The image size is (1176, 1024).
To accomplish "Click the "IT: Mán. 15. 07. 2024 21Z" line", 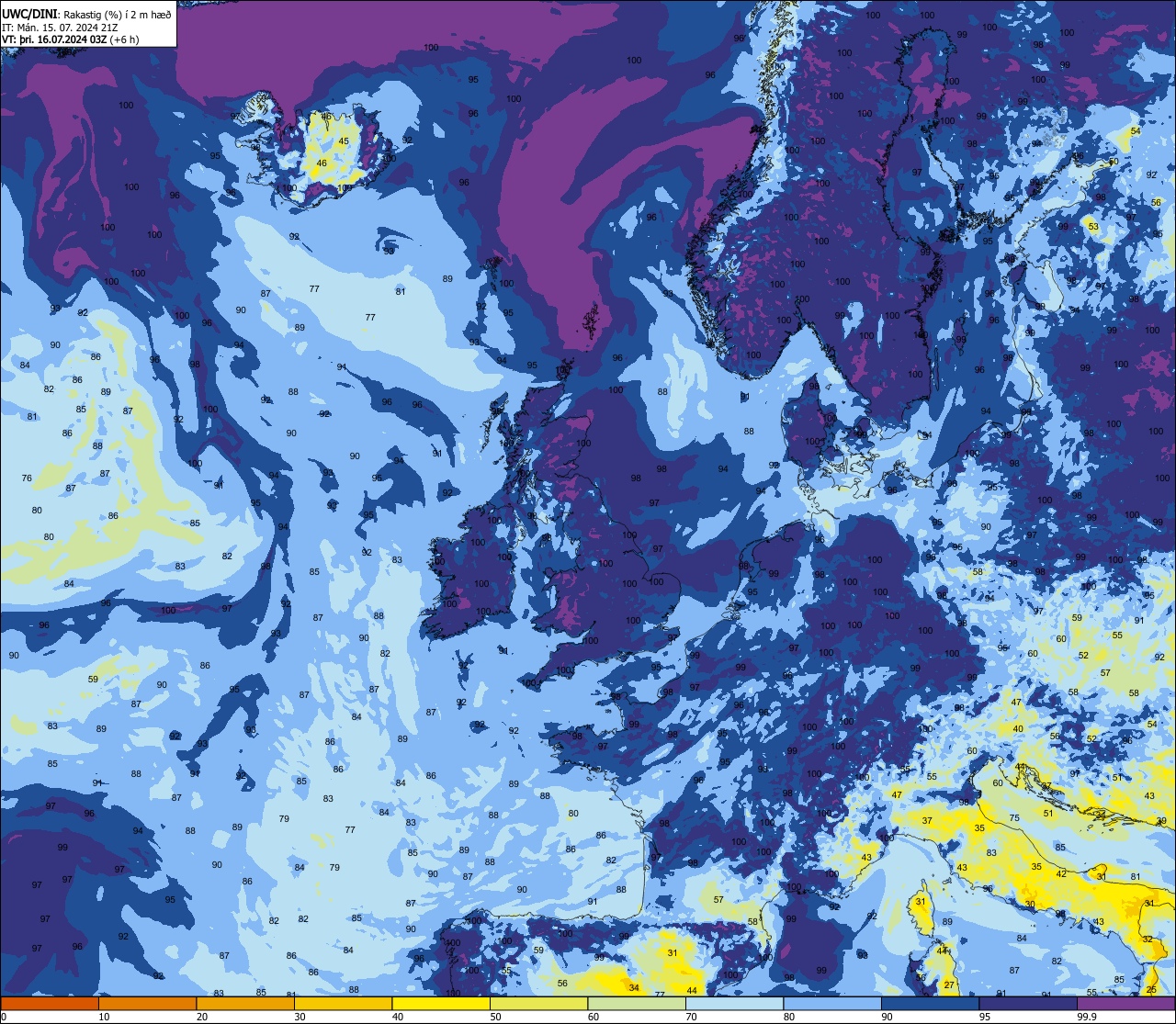I will click(x=59, y=28).
